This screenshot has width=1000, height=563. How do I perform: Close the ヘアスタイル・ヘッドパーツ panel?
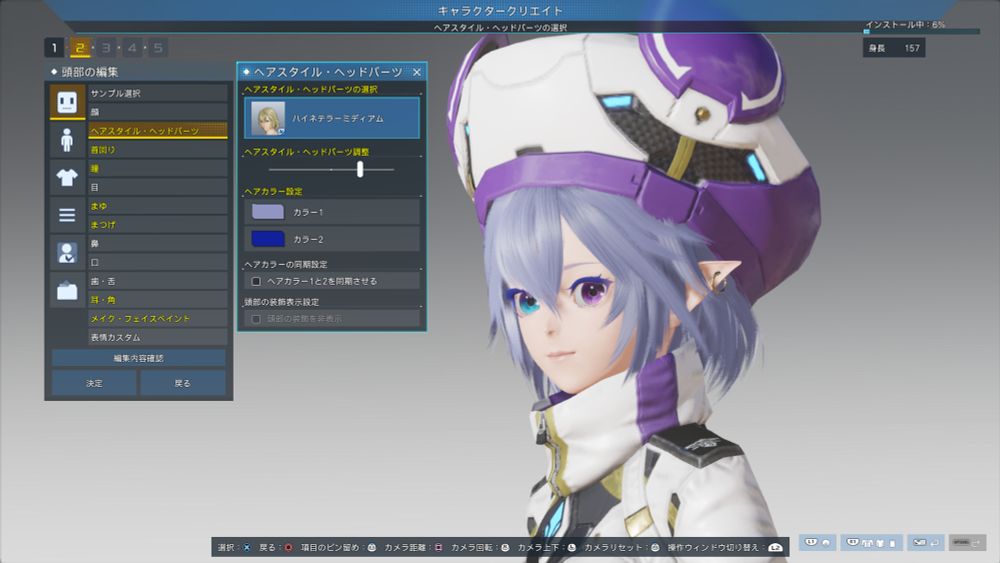click(416, 72)
